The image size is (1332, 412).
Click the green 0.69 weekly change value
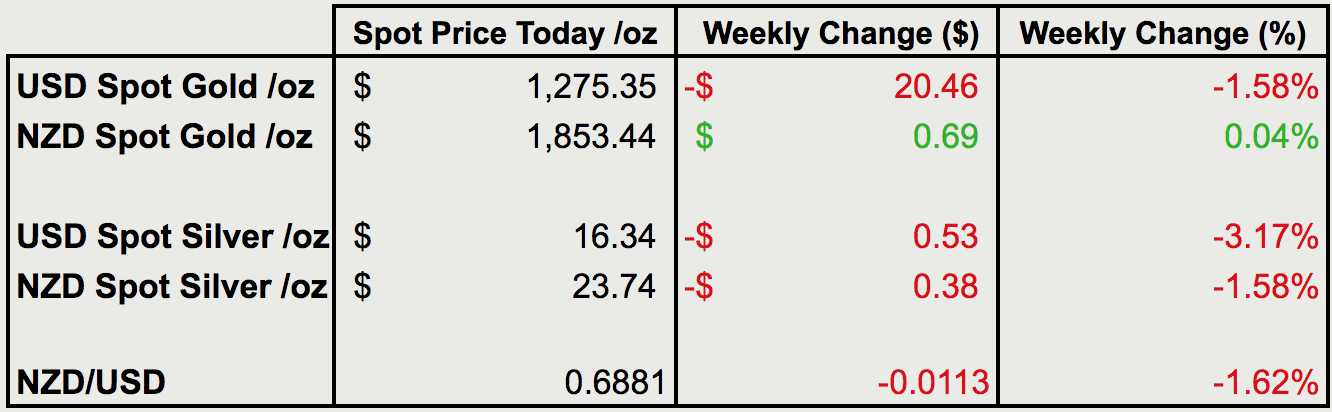pos(948,137)
